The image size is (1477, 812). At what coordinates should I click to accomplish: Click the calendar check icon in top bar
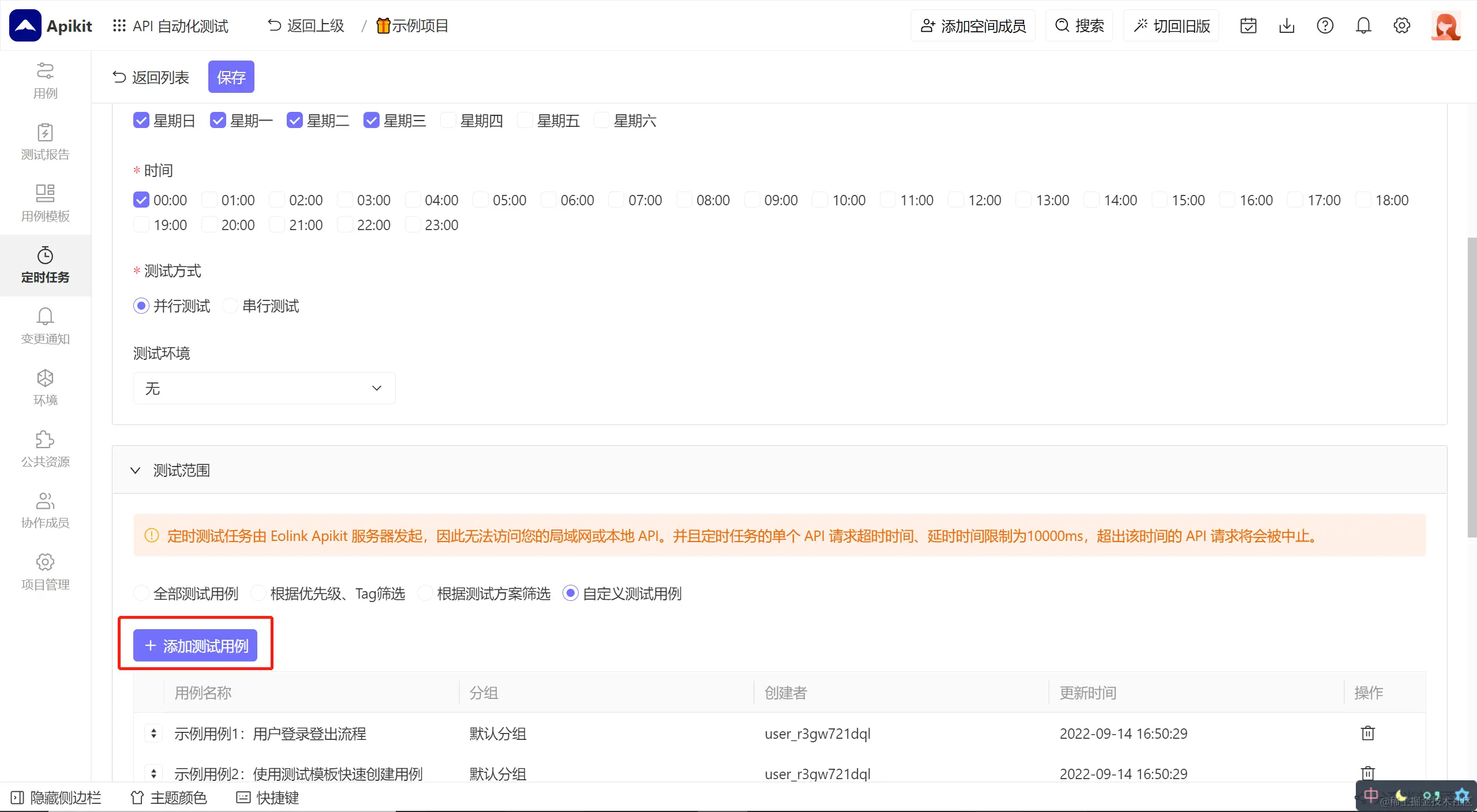point(1248,26)
